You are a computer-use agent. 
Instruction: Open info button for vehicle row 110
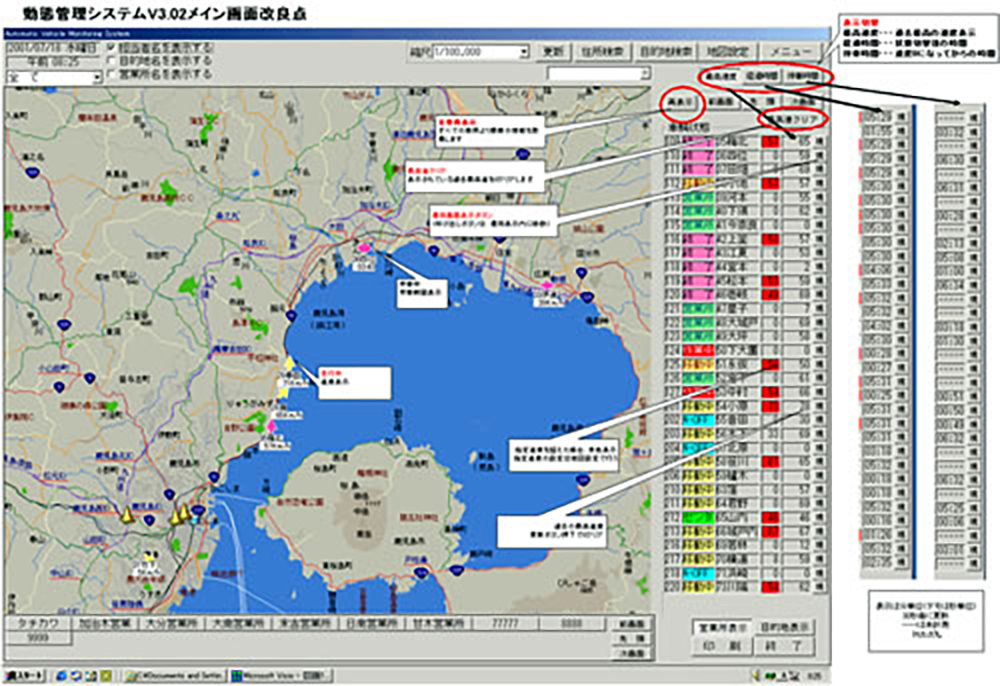[819, 156]
